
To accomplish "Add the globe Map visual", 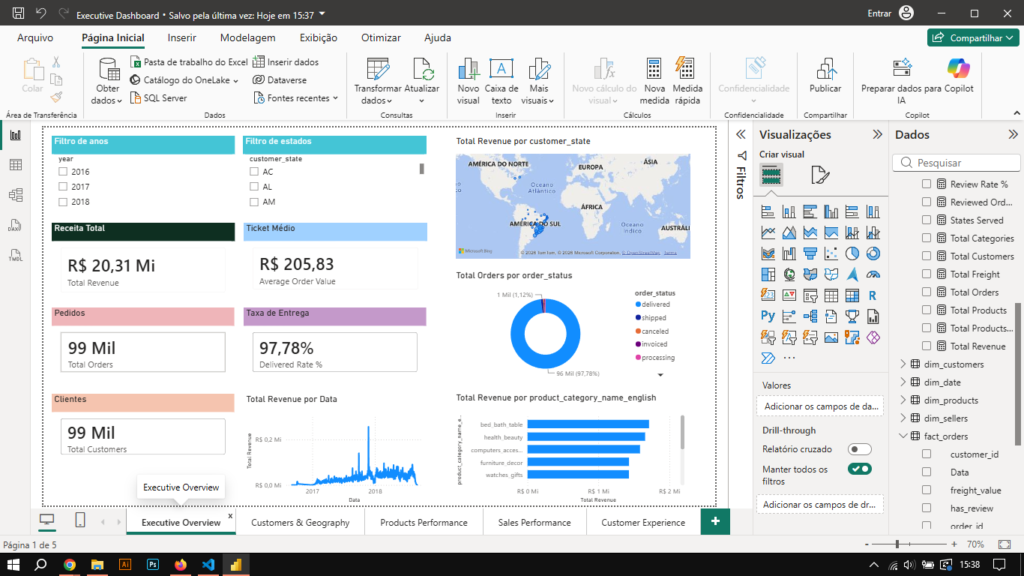I will [789, 274].
